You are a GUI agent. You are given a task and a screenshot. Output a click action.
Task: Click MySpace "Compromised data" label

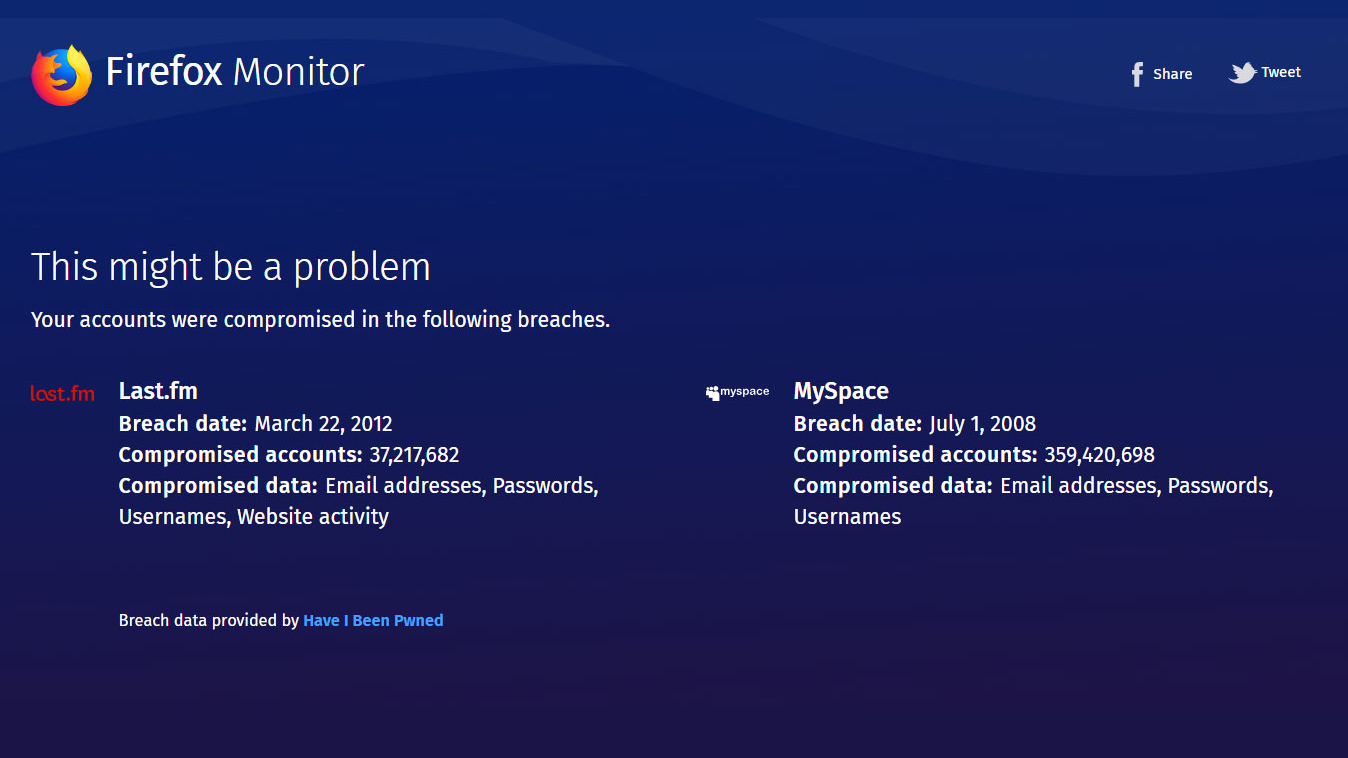893,486
